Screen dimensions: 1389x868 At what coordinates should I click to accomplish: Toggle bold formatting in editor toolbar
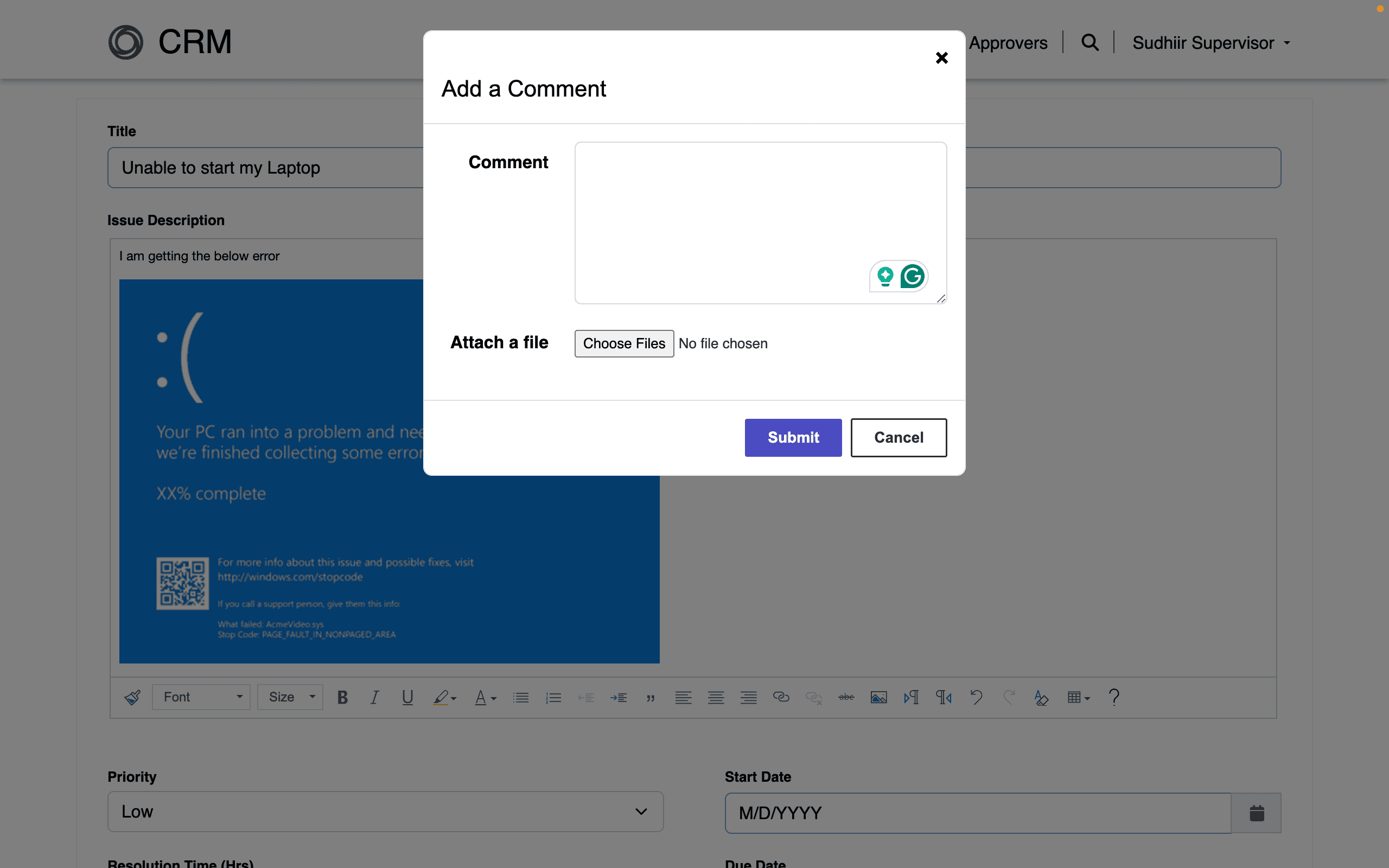pyautogui.click(x=343, y=697)
